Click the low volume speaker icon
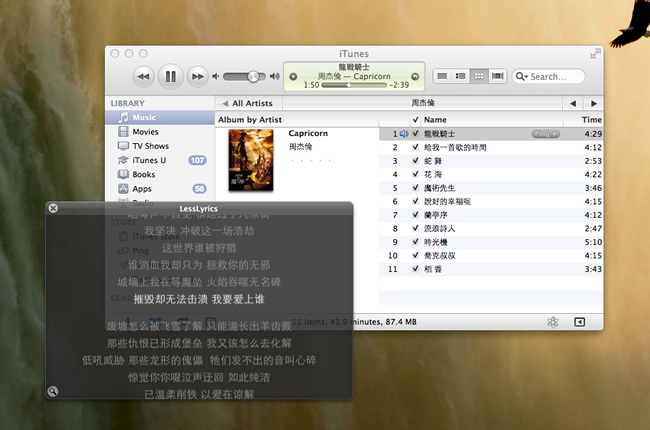 [215, 77]
